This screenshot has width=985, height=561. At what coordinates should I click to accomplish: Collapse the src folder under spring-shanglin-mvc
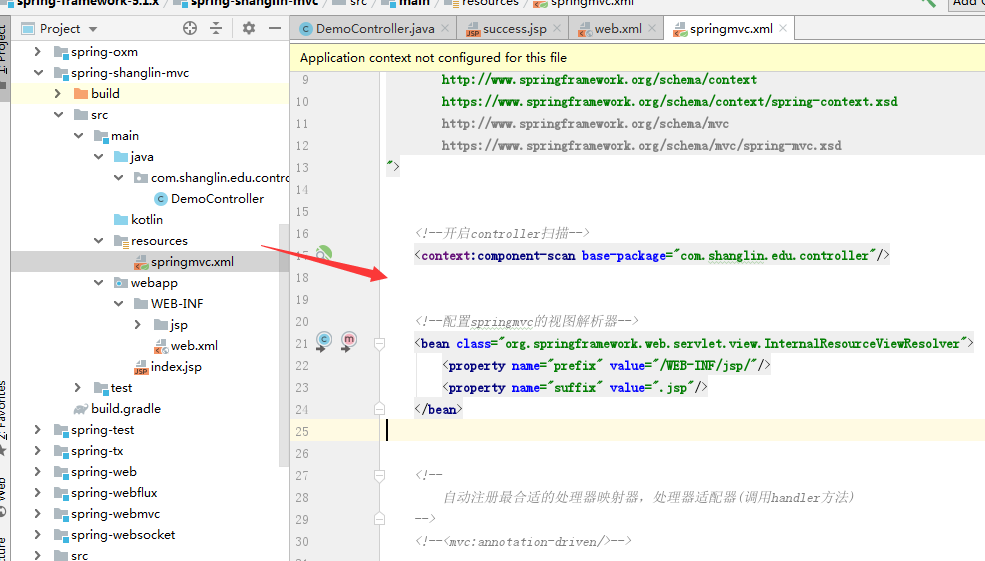(58, 115)
